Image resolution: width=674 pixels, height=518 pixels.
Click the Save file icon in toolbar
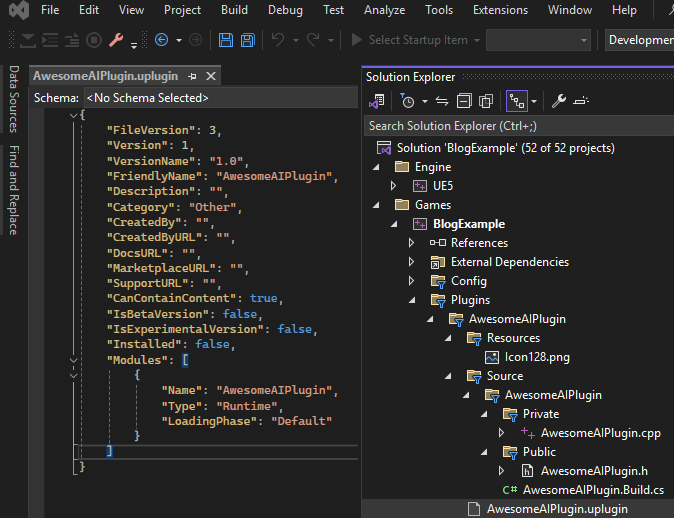click(224, 40)
